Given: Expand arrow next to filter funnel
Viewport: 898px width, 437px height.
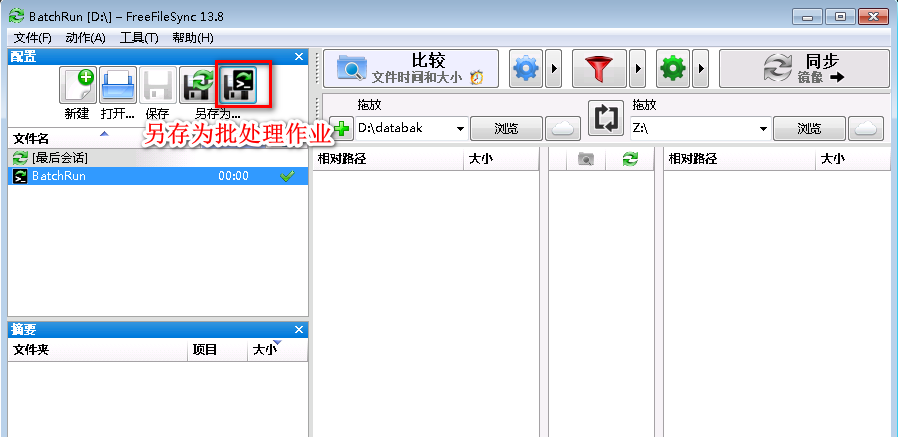Looking at the screenshot, I should click(x=636, y=69).
